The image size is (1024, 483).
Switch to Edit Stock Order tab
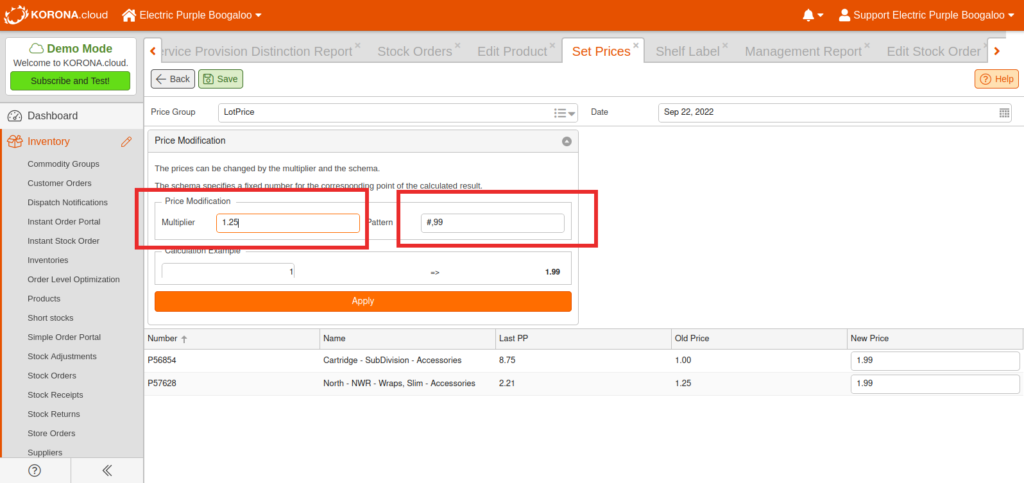(x=933, y=51)
